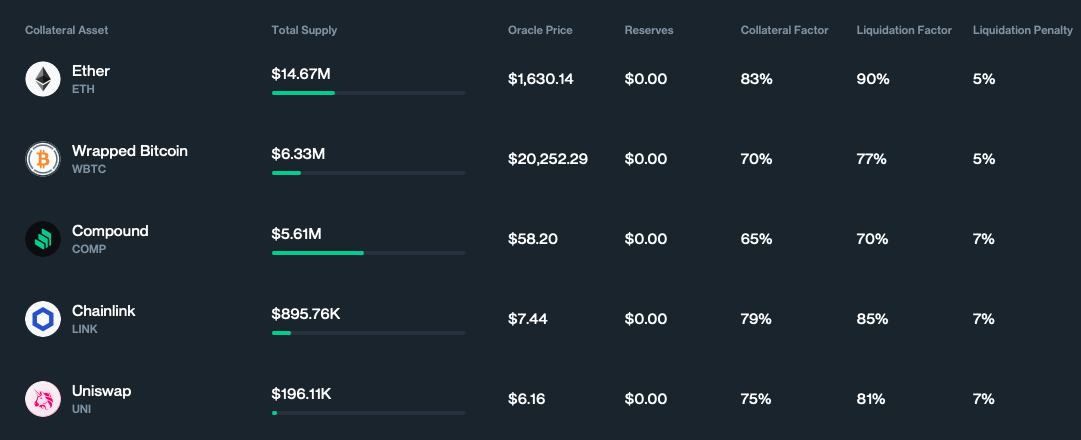The width and height of the screenshot is (1081, 440).
Task: Select Ether's 5% liquidation penalty
Action: pos(984,79)
